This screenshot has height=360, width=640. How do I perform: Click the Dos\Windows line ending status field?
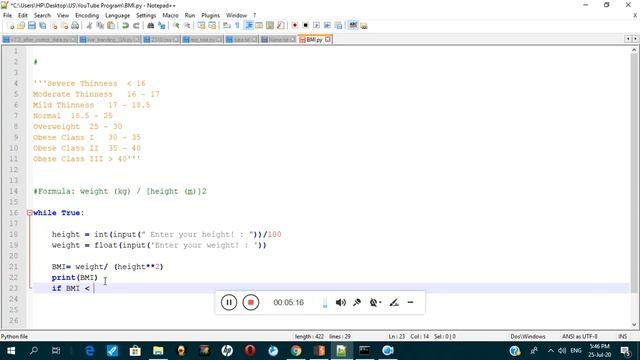[x=528, y=337]
